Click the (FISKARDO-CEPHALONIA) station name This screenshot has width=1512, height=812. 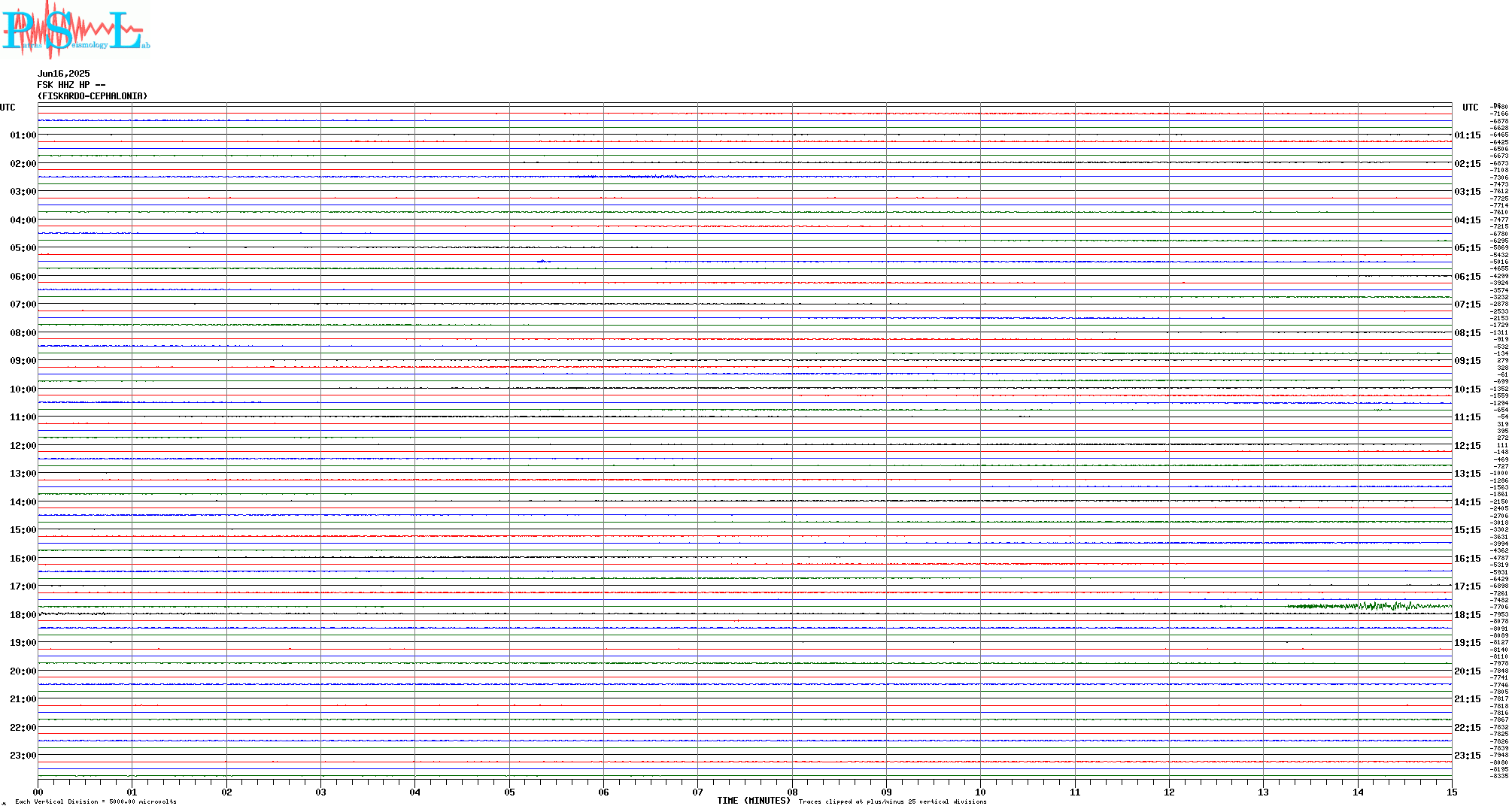tap(93, 96)
